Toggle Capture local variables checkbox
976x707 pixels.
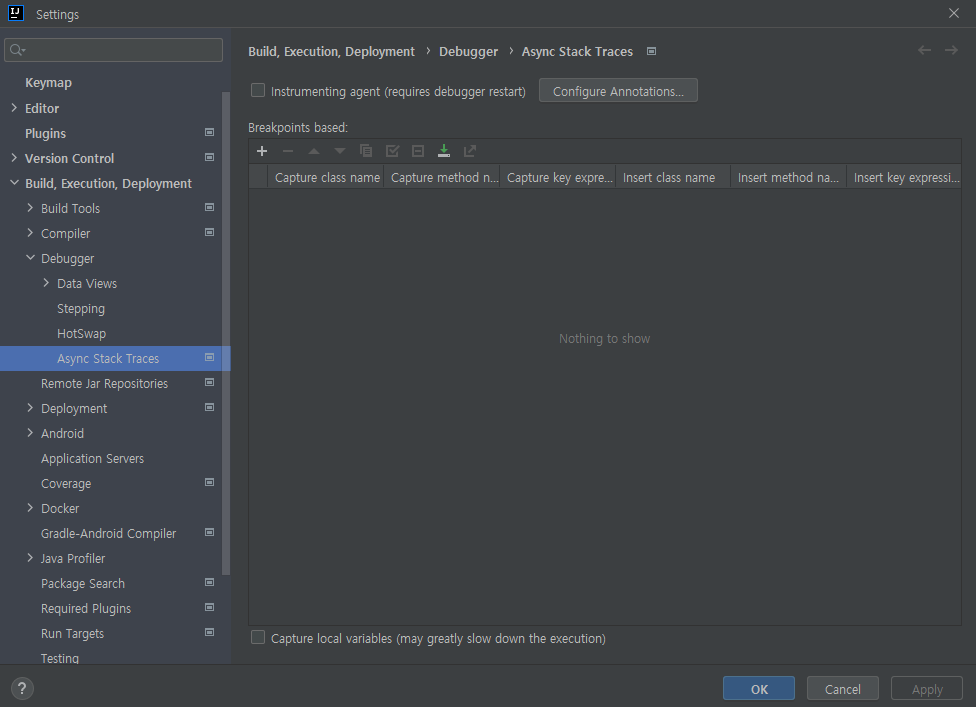click(258, 638)
